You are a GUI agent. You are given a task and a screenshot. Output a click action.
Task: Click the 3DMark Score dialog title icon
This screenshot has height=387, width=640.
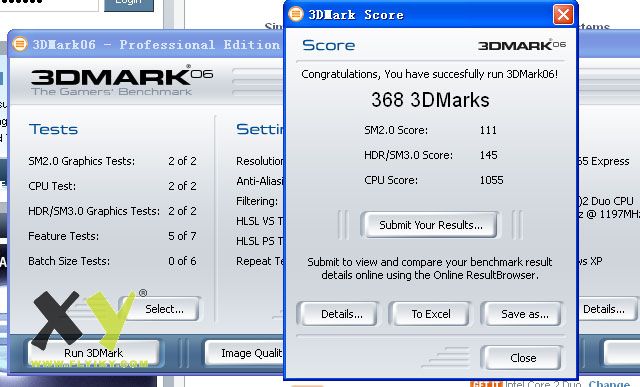click(x=296, y=14)
